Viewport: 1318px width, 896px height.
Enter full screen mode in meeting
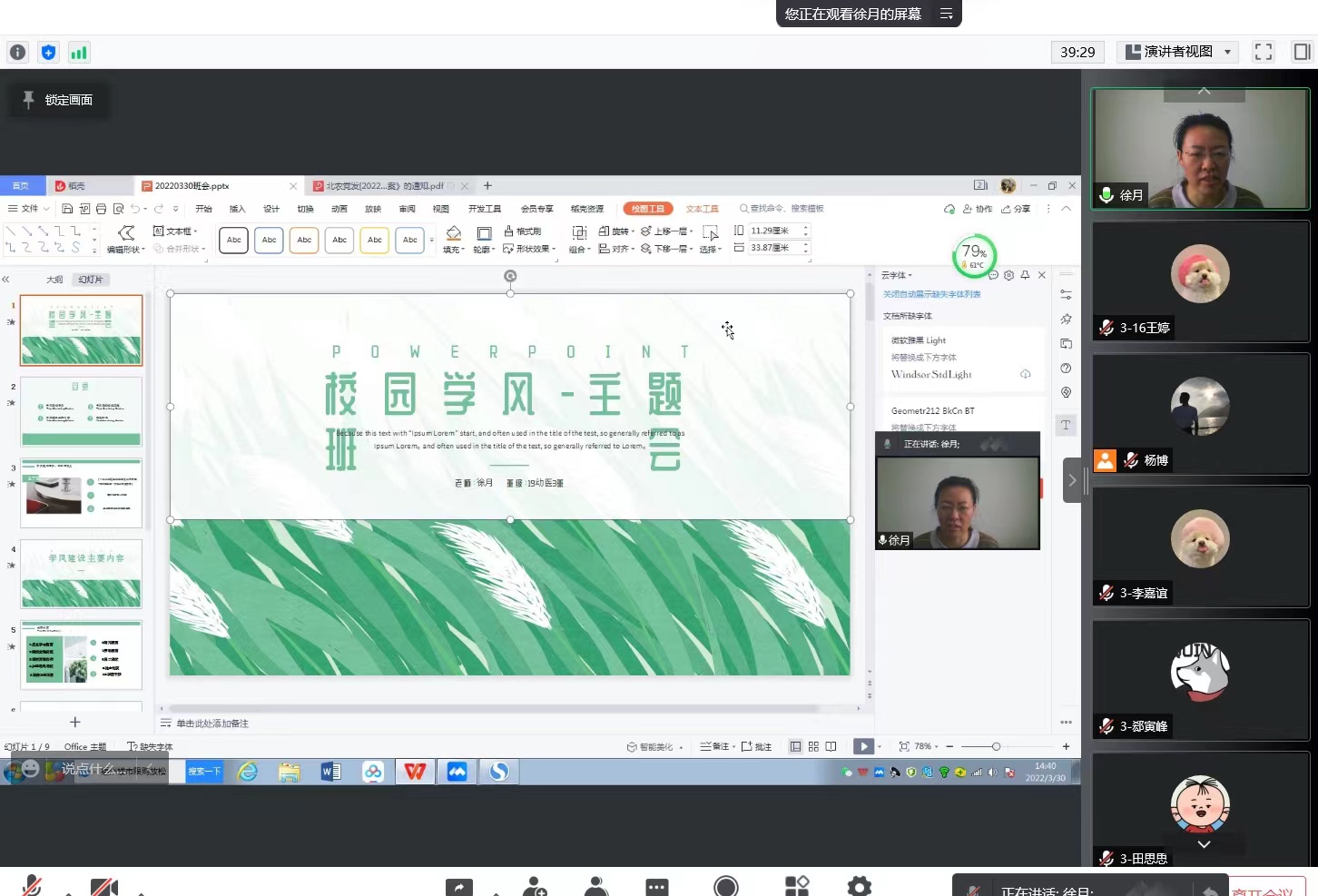1263,52
